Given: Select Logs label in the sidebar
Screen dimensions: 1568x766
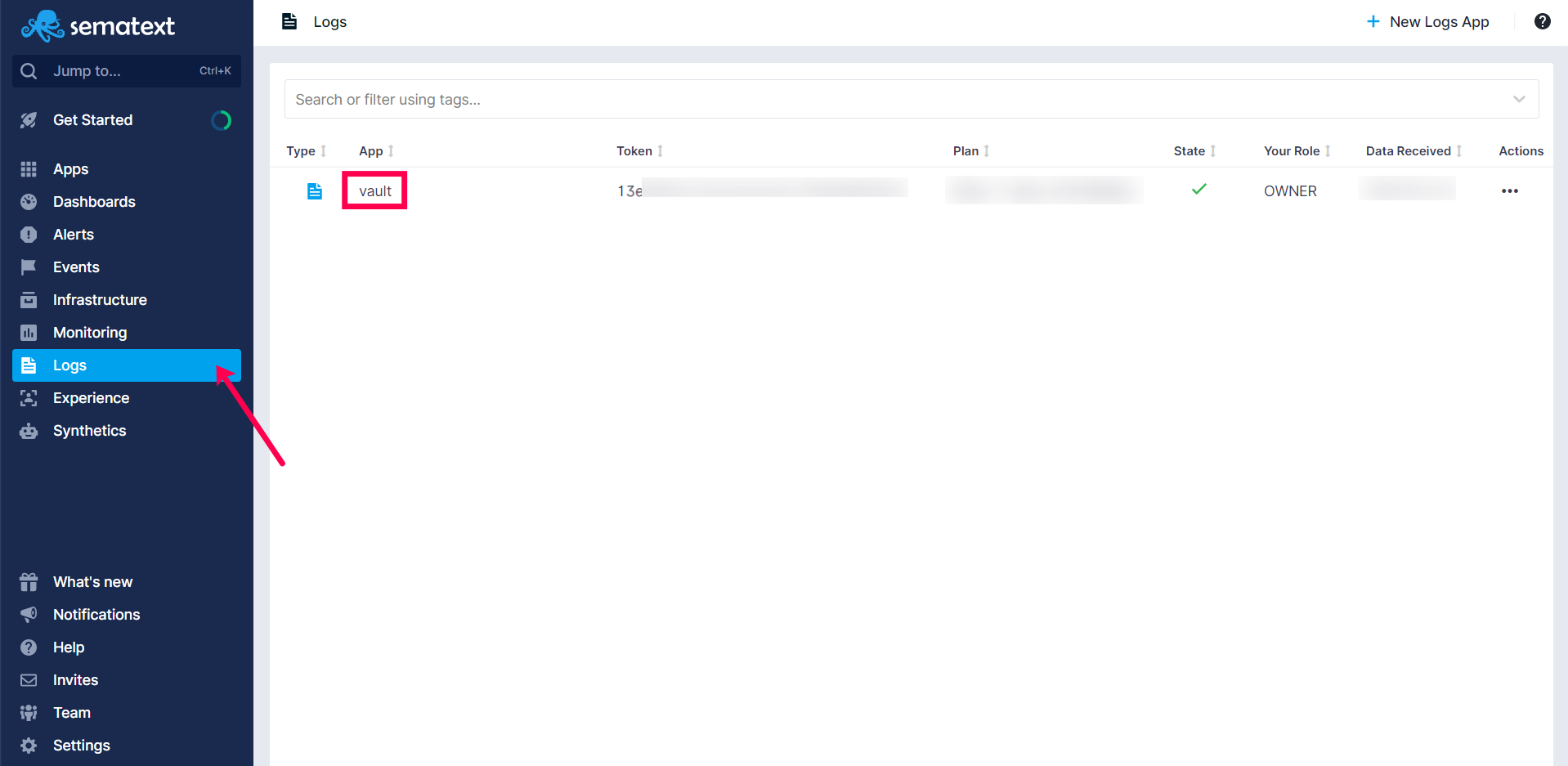Looking at the screenshot, I should point(69,365).
